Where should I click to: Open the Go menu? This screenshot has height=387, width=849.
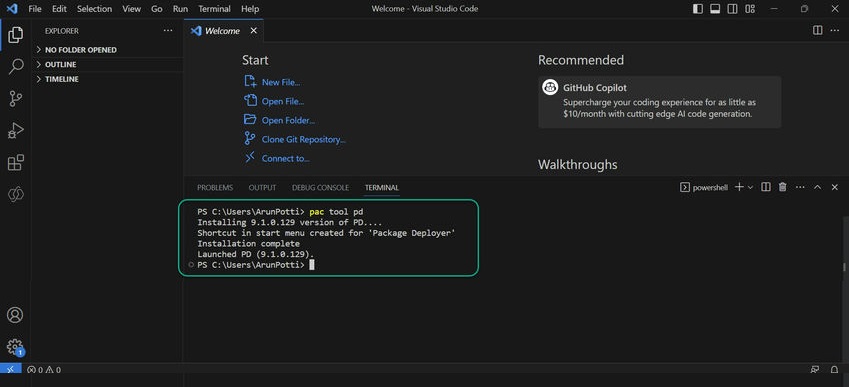(157, 9)
